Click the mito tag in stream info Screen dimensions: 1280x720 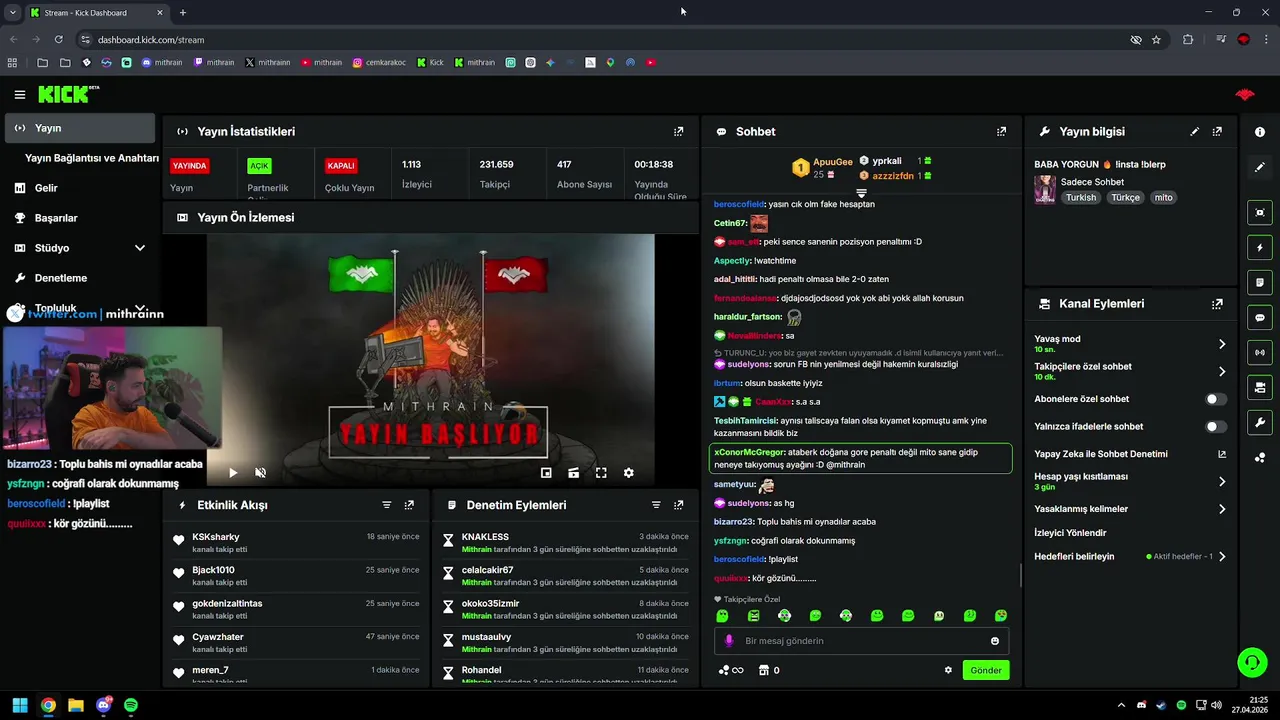(x=1163, y=198)
